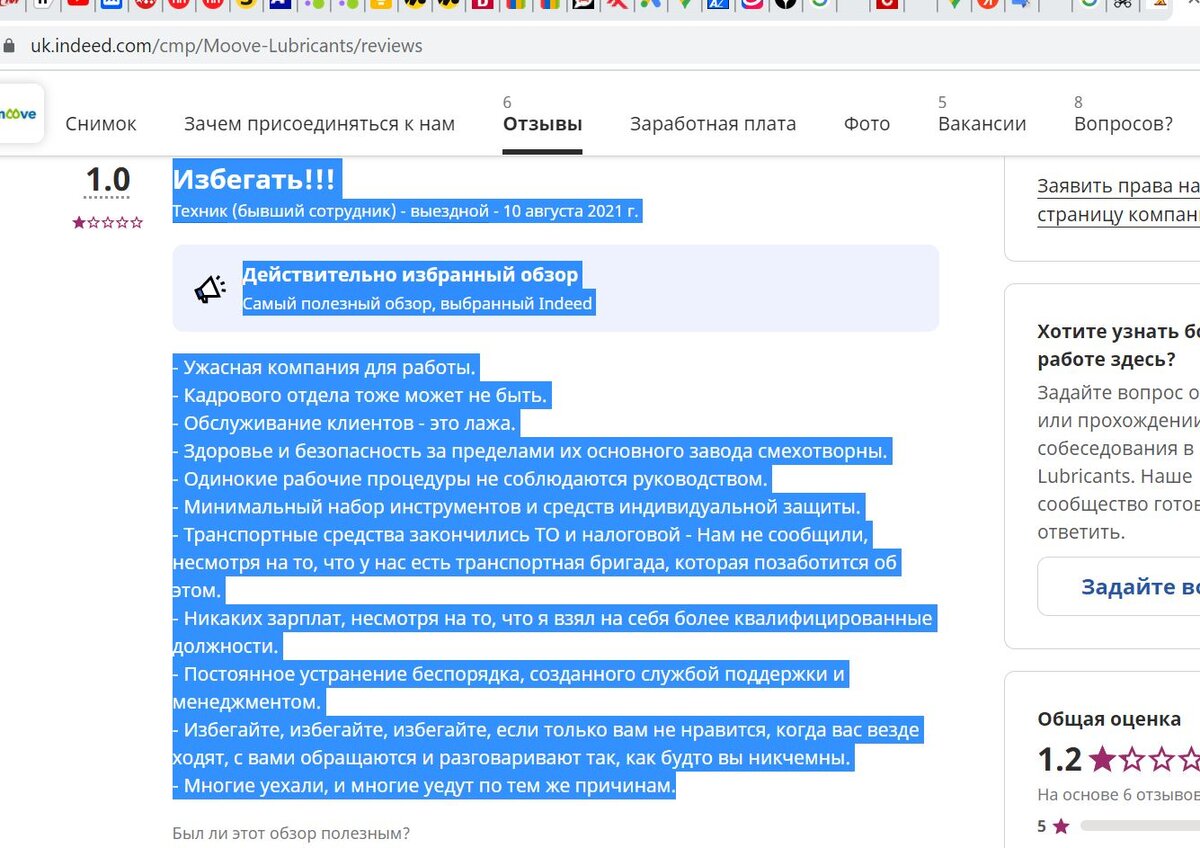Open the Moove company logo
This screenshot has height=848, width=1200.
pos(19,114)
